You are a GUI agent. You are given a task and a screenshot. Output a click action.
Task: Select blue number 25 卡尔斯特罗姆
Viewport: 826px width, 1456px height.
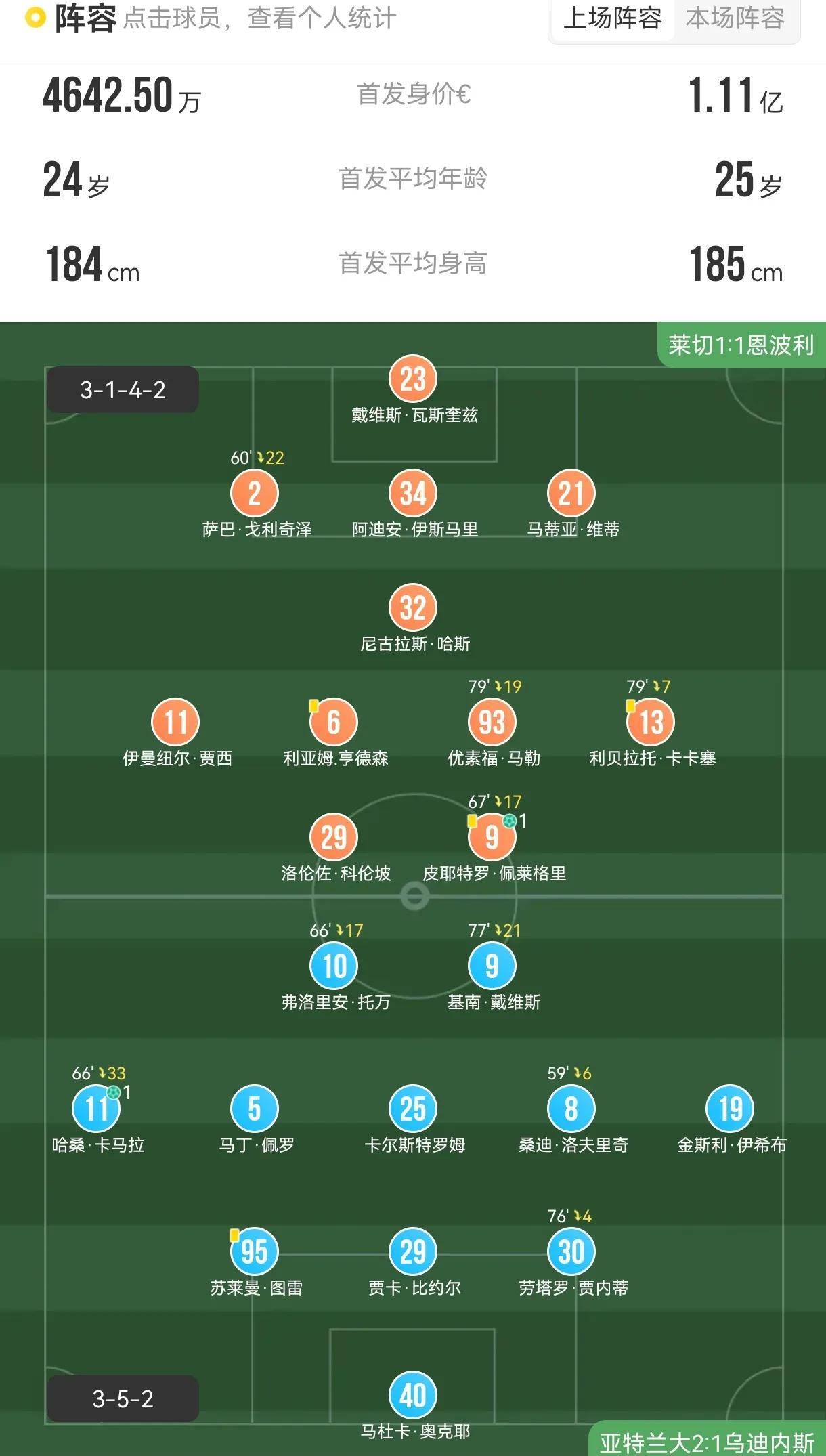(413, 1109)
